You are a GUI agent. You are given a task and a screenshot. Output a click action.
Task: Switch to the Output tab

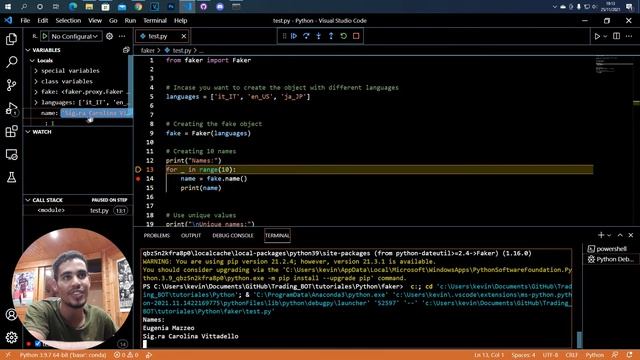(x=191, y=236)
